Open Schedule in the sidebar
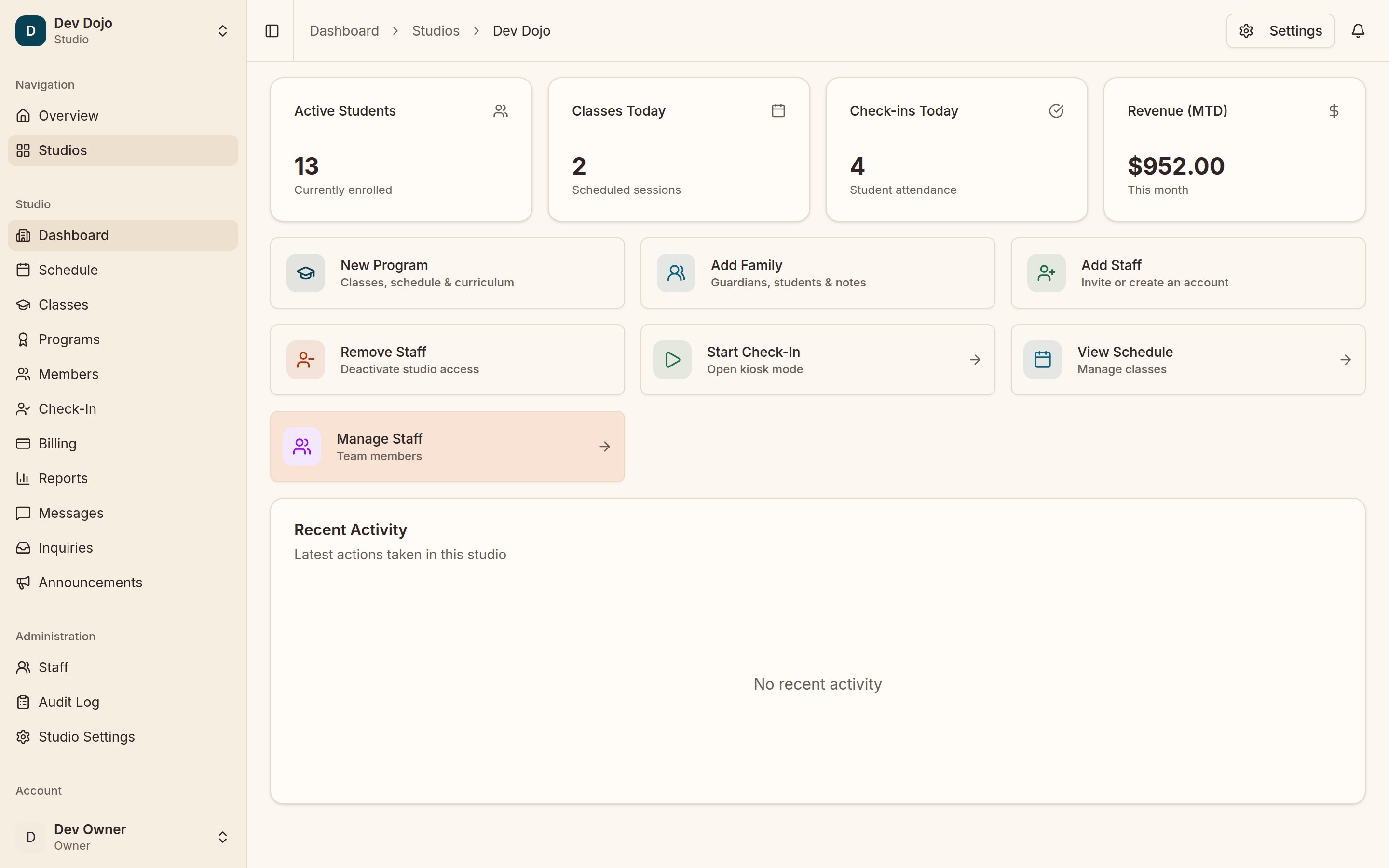This screenshot has height=868, width=1389. [x=123, y=270]
